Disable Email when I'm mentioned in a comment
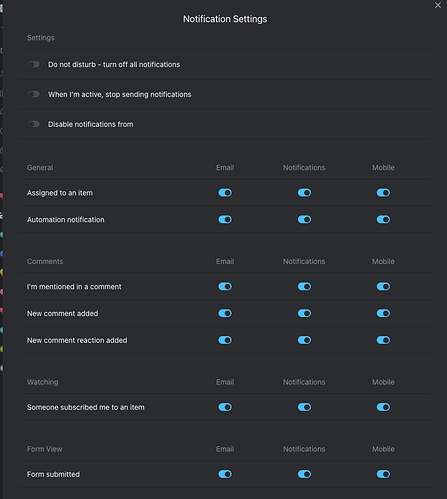447x499 pixels. [x=225, y=286]
